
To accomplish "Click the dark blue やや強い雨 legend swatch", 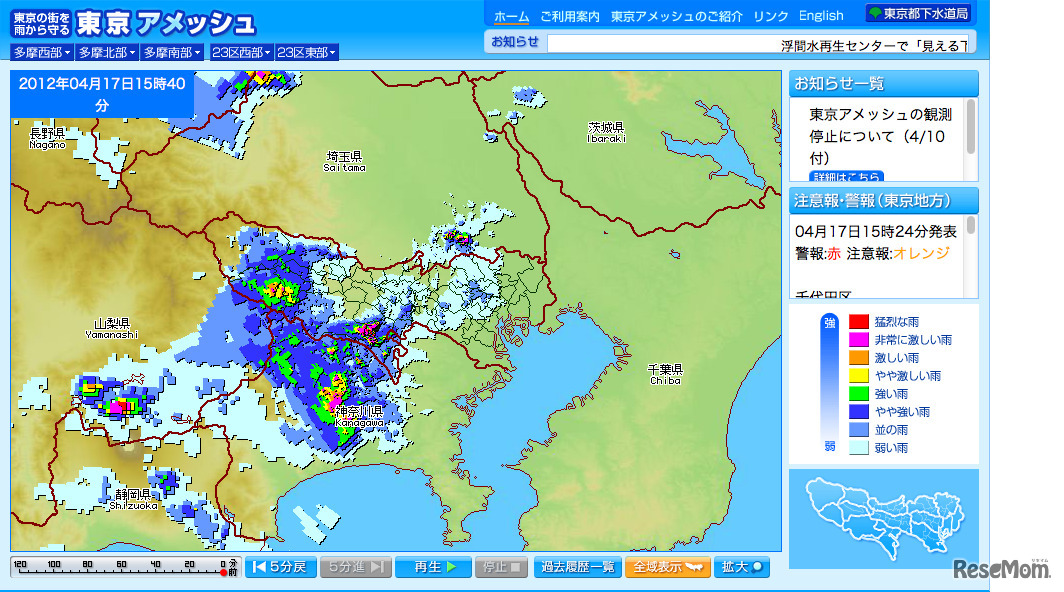I will (x=858, y=411).
